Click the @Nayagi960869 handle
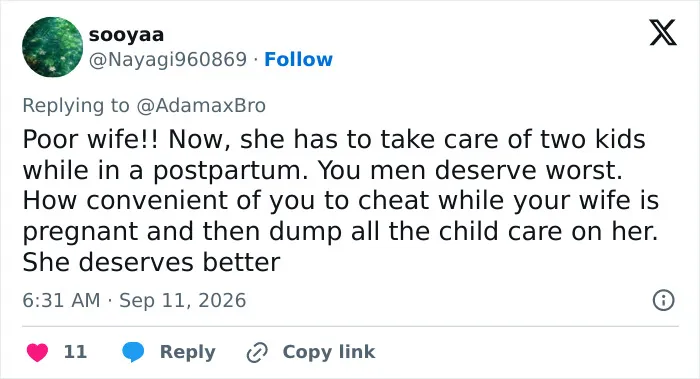This screenshot has height=379, width=700. (x=168, y=59)
